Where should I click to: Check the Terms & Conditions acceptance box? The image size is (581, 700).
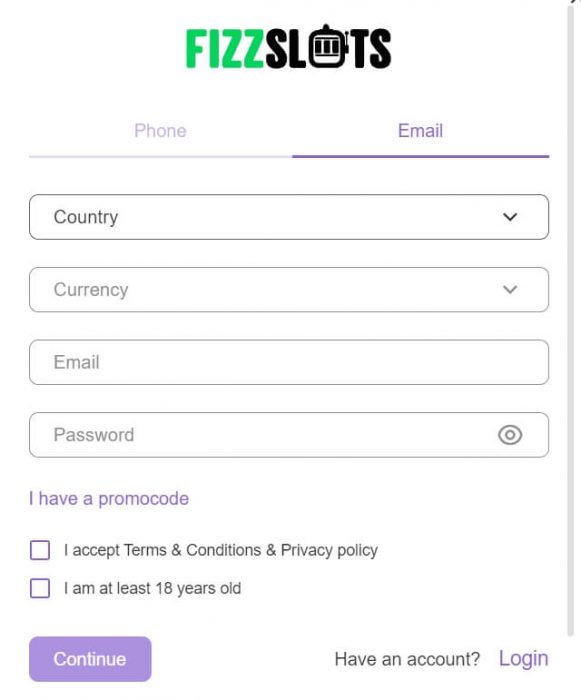(x=40, y=550)
